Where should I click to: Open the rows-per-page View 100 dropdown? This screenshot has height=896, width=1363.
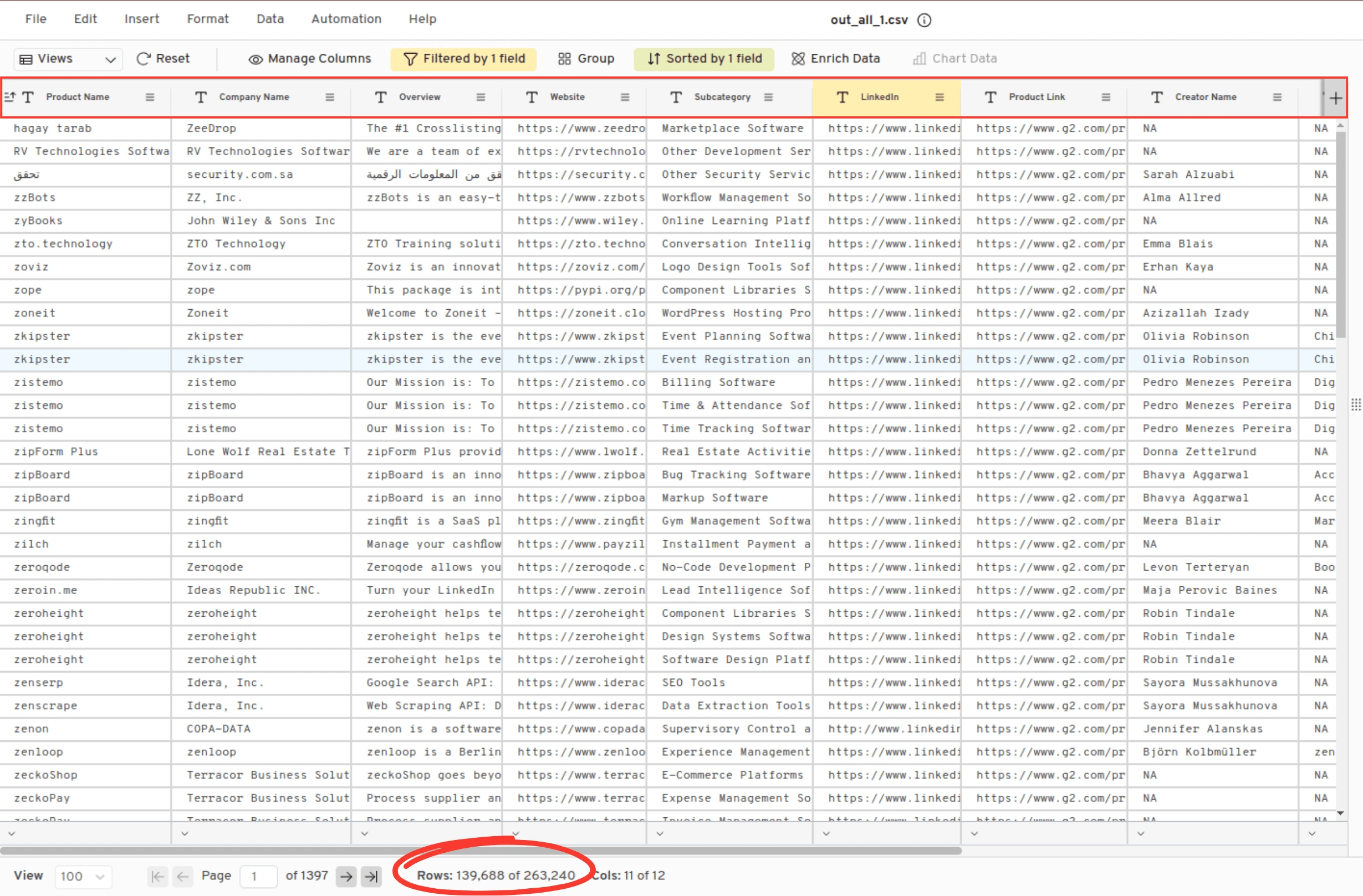[x=83, y=876]
